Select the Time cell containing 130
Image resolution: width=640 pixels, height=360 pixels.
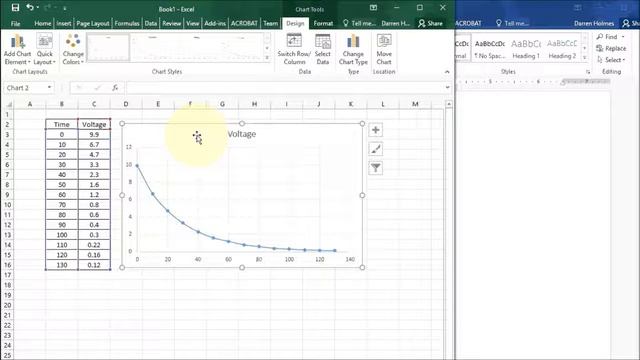click(x=62, y=265)
